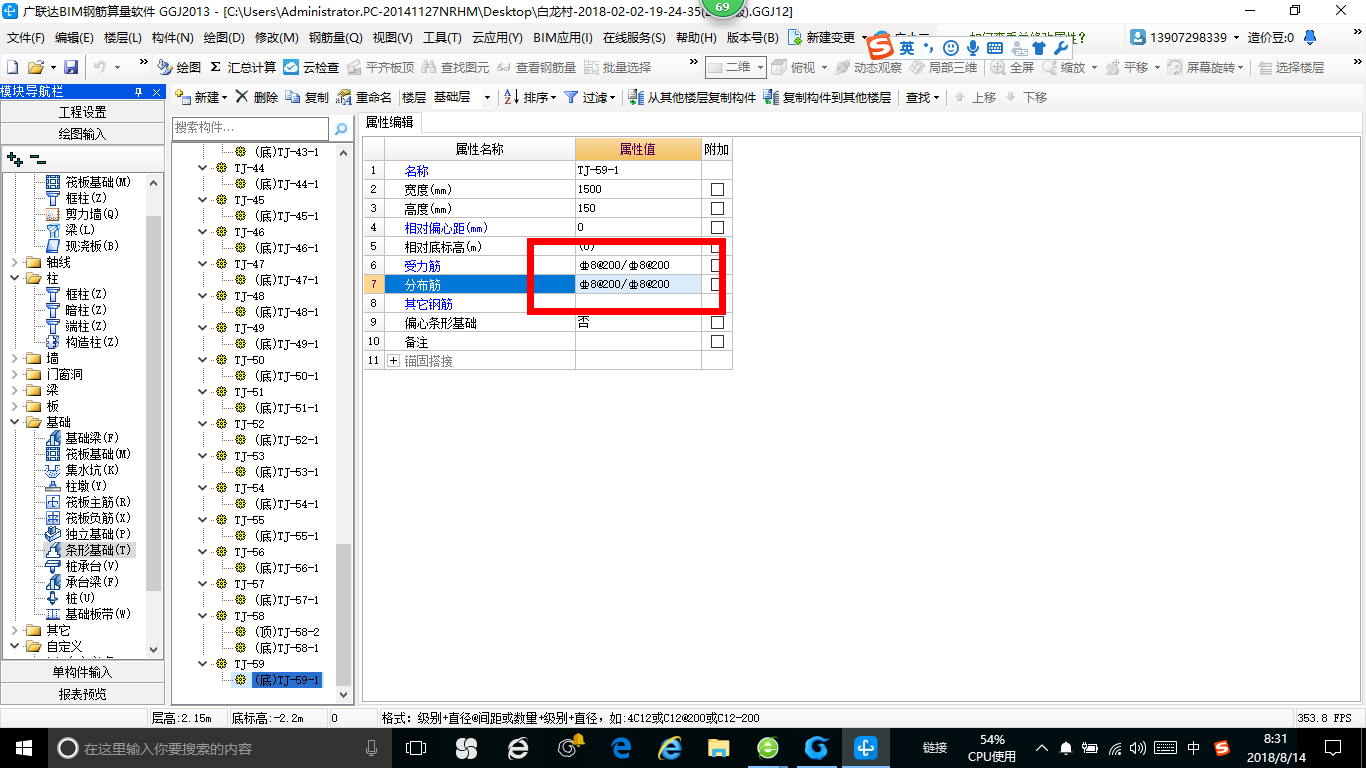This screenshot has width=1366, height=768.
Task: Expand 锚固搭接 property row
Action: (393, 361)
